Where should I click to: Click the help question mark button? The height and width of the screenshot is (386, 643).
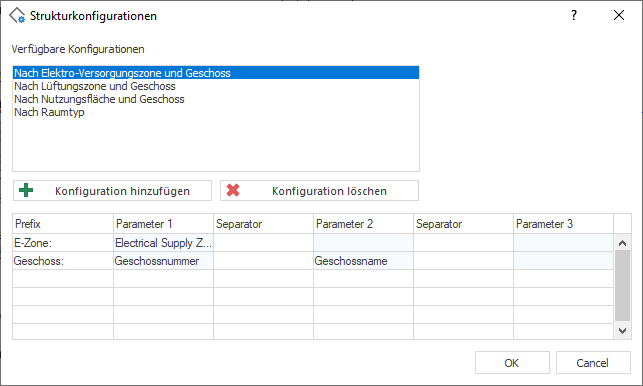574,16
